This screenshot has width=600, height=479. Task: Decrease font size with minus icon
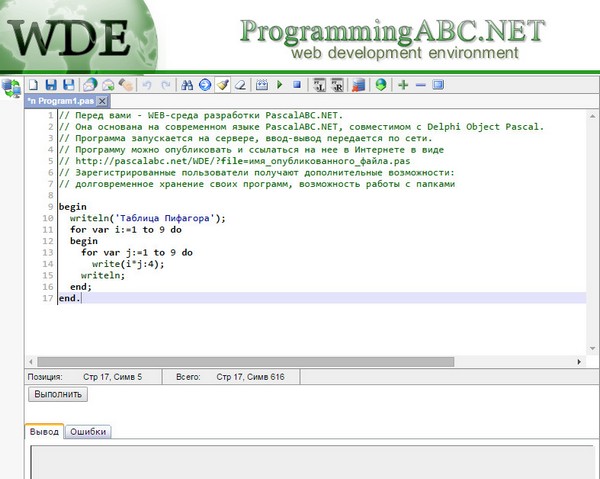[x=421, y=85]
